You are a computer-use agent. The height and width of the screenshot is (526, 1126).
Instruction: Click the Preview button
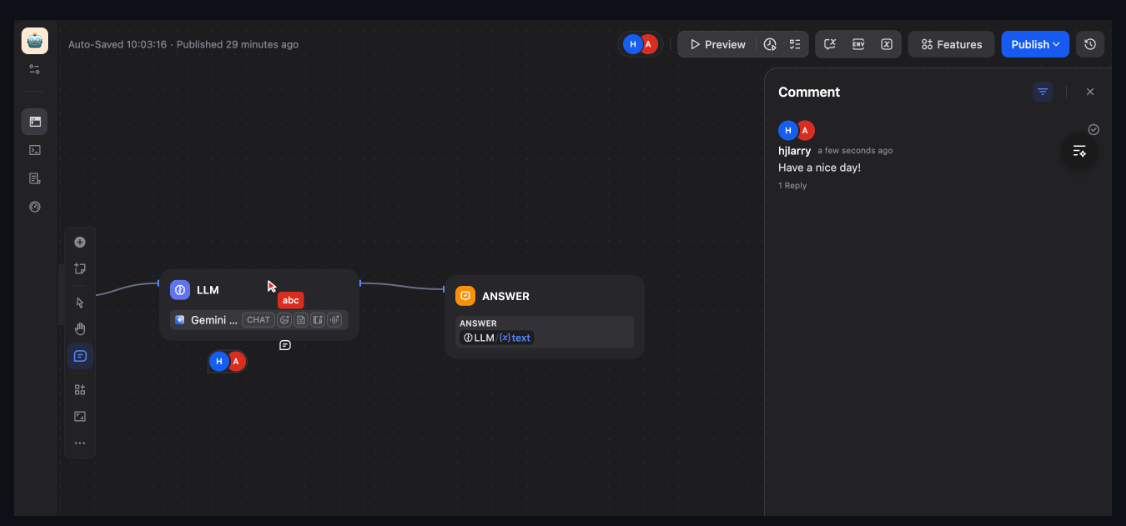coord(717,44)
